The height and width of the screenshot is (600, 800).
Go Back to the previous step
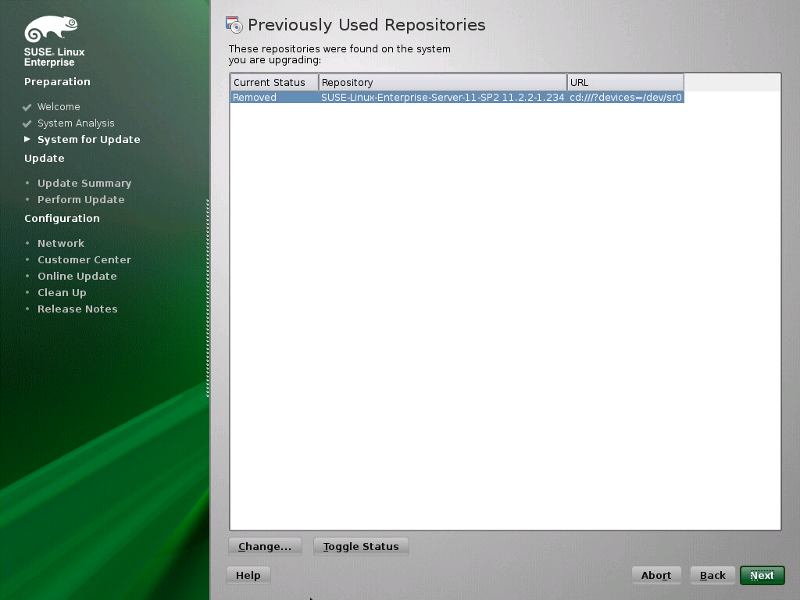click(712, 575)
